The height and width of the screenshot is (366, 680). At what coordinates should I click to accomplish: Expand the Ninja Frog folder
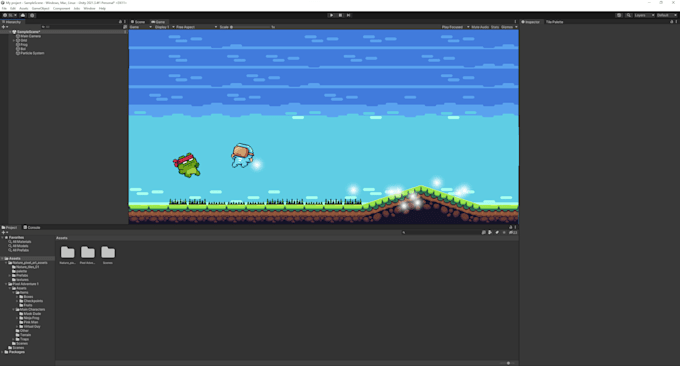coord(17,318)
